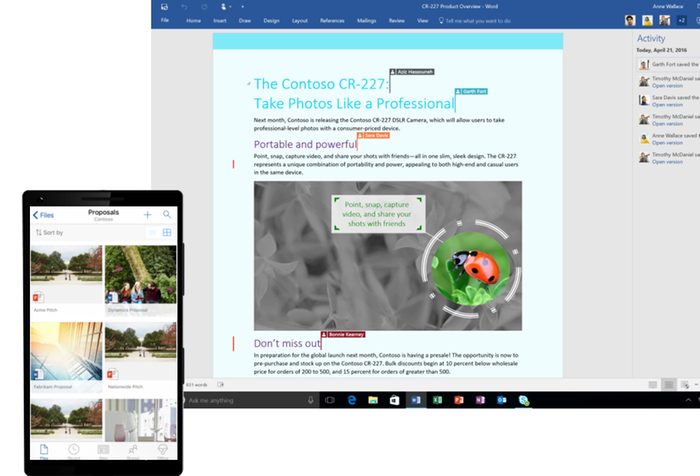
Task: Open version under last Timothy McDaniel entry
Action: click(x=667, y=162)
